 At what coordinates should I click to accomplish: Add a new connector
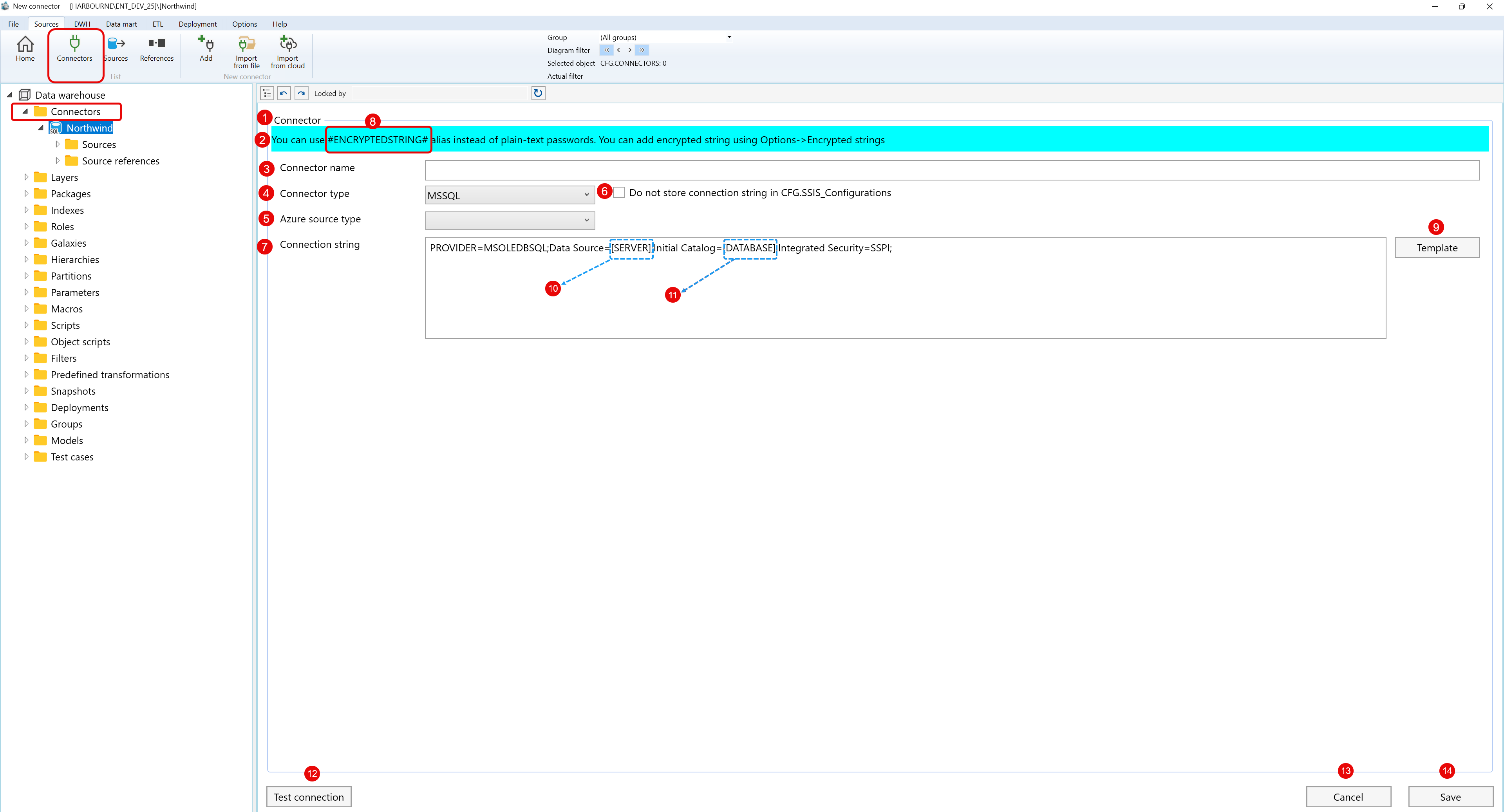coord(206,49)
